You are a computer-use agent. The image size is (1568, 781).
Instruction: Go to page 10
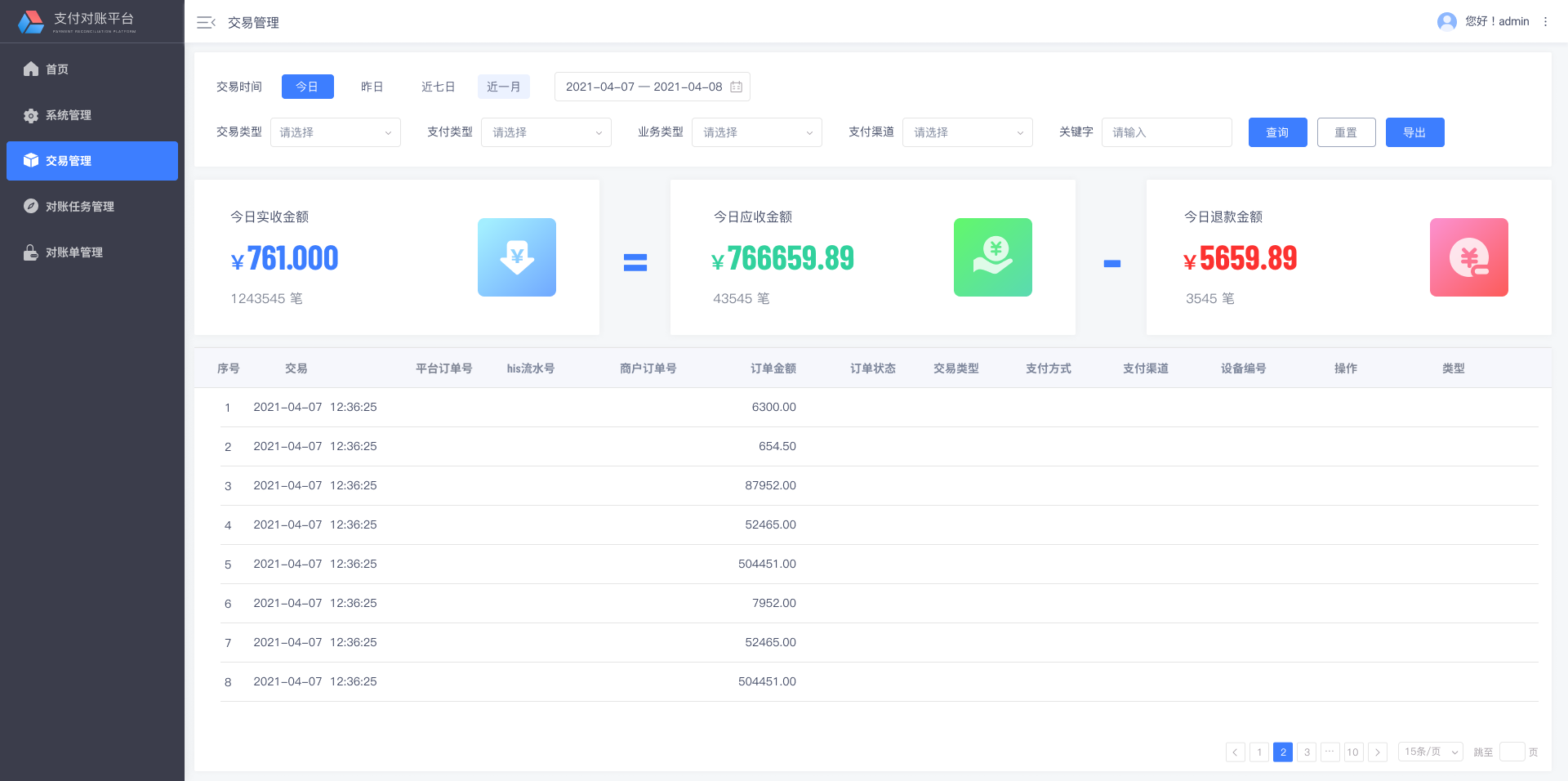coord(1354,752)
